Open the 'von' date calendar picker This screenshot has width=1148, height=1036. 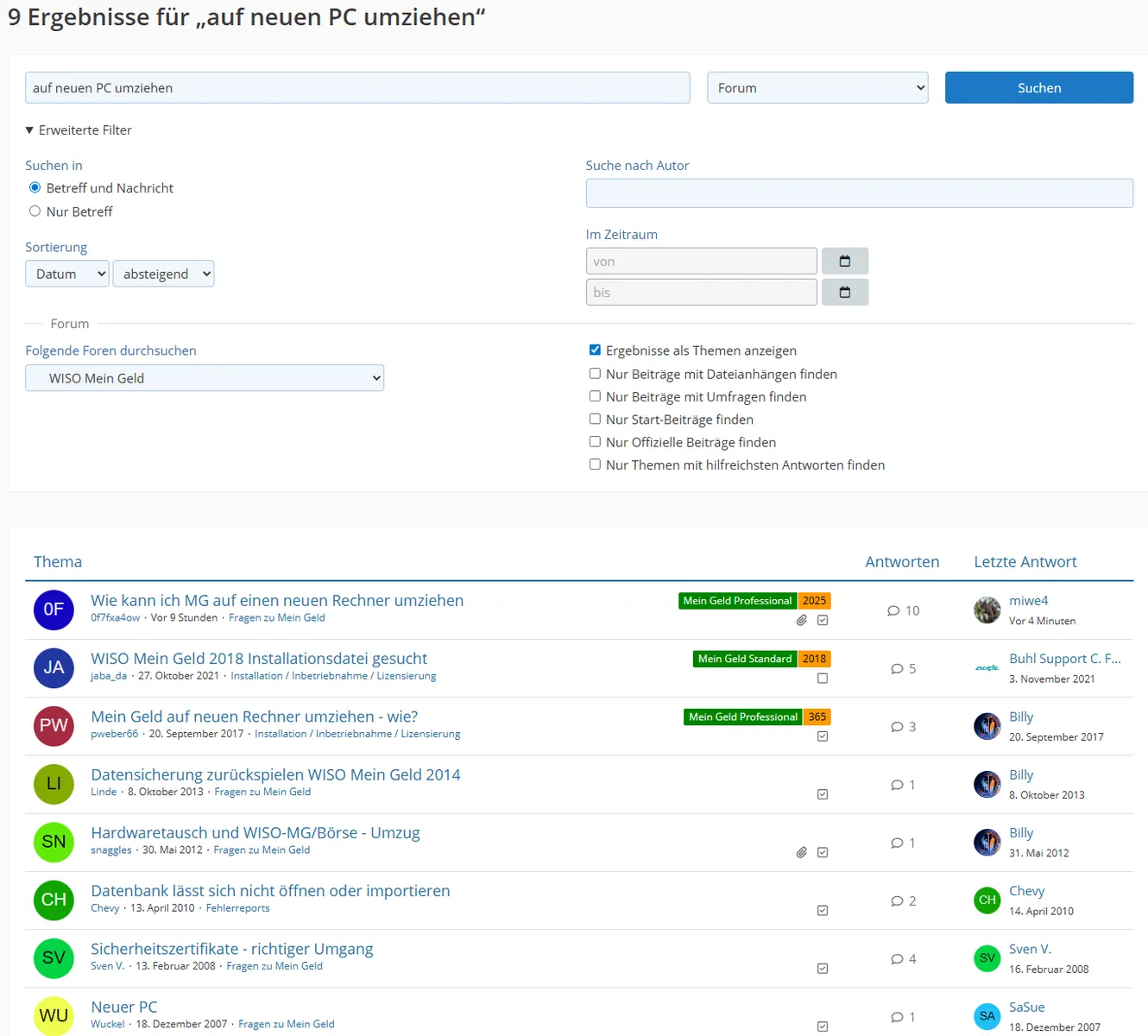pyautogui.click(x=844, y=261)
